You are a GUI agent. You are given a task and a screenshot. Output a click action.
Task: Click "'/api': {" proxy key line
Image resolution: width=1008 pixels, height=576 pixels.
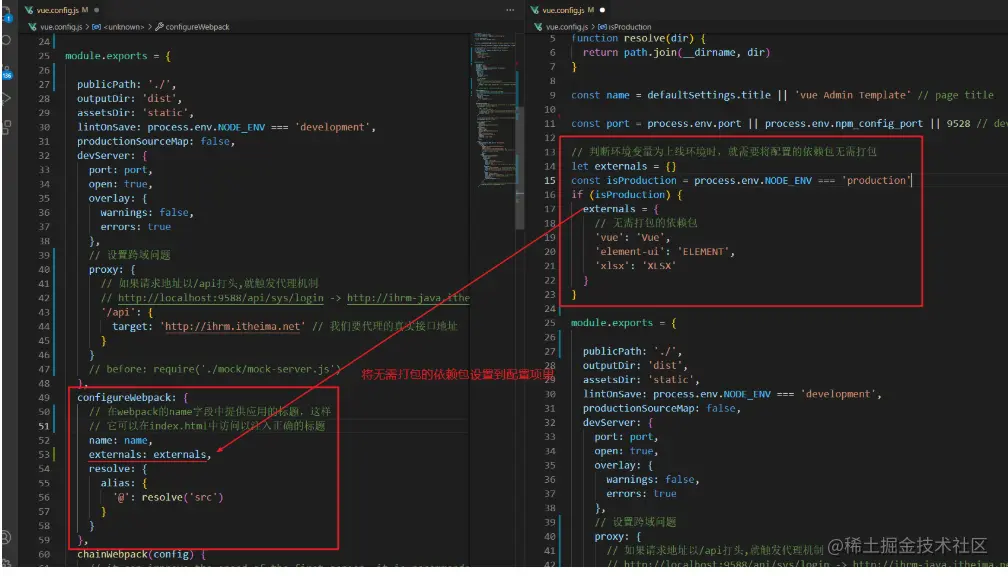(127, 312)
